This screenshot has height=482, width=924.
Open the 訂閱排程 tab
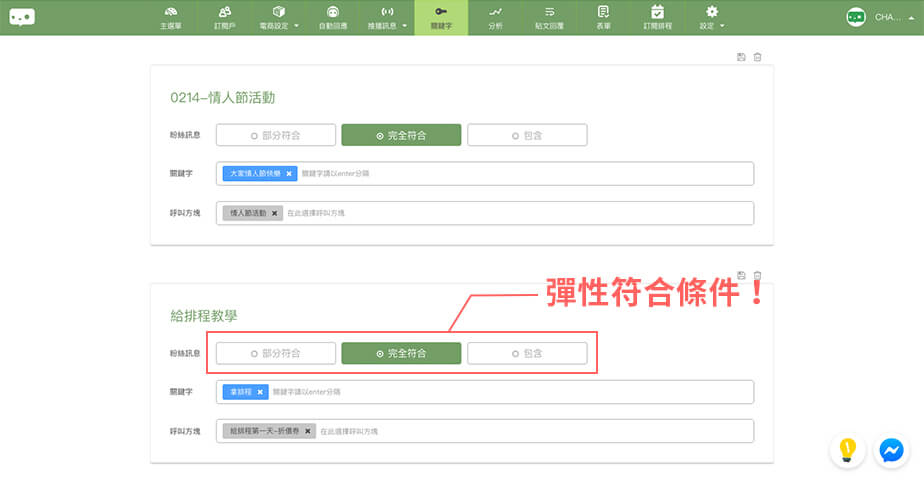657,17
